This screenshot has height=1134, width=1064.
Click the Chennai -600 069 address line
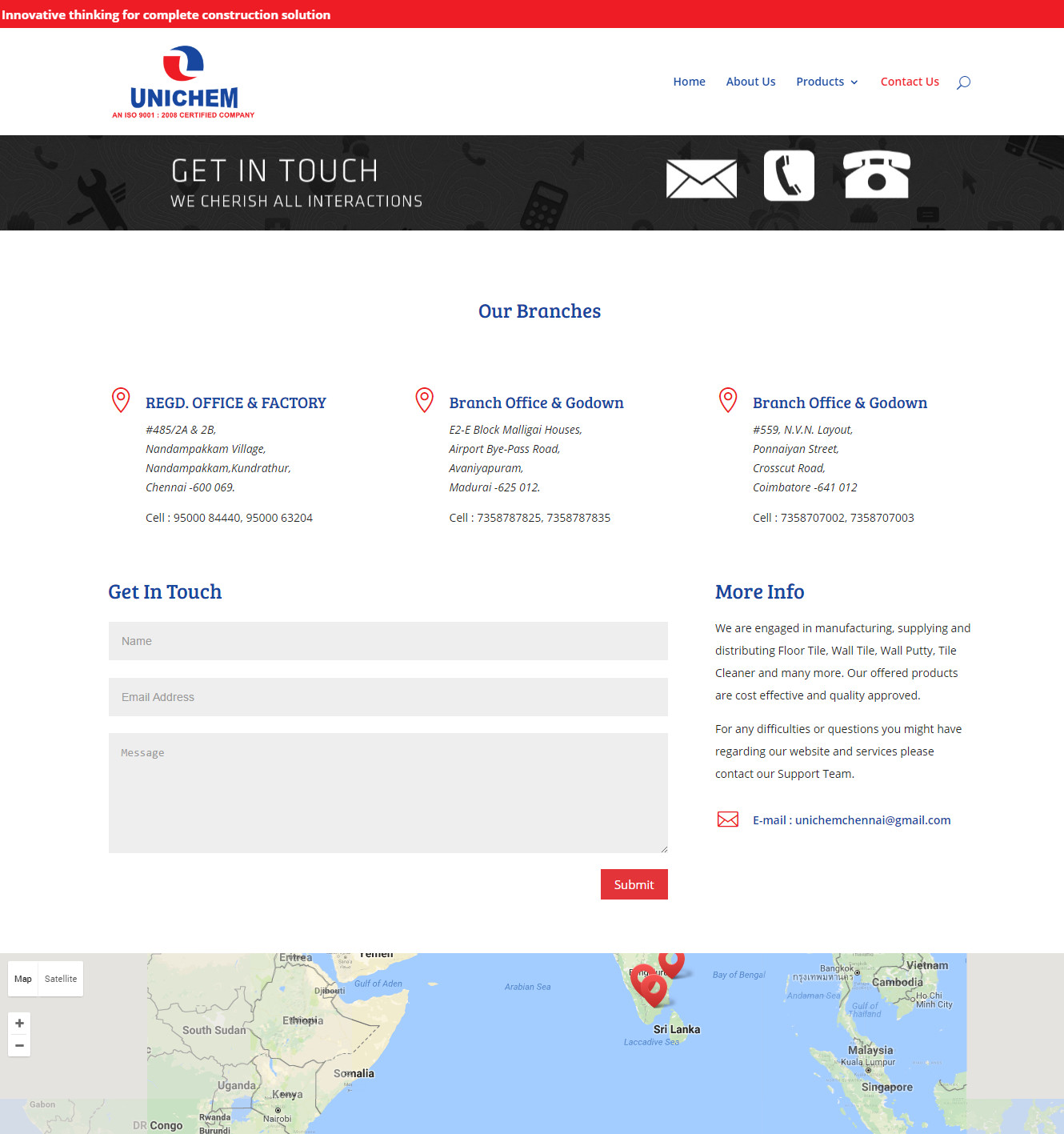coord(190,487)
